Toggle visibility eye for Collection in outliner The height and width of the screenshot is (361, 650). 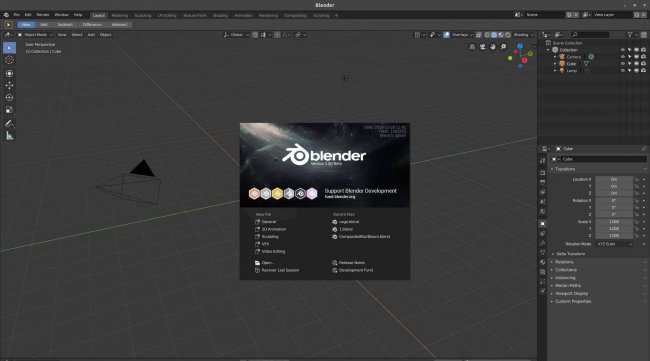click(623, 50)
